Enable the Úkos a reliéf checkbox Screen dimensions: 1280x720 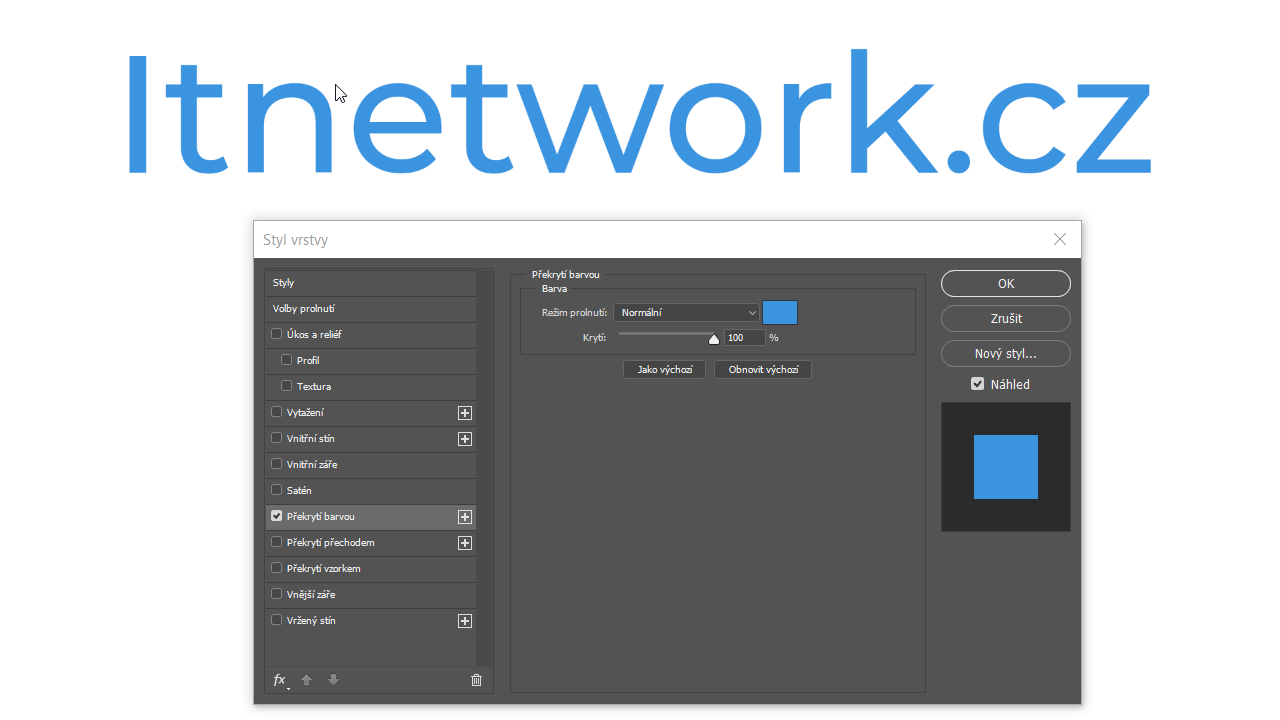coord(277,334)
